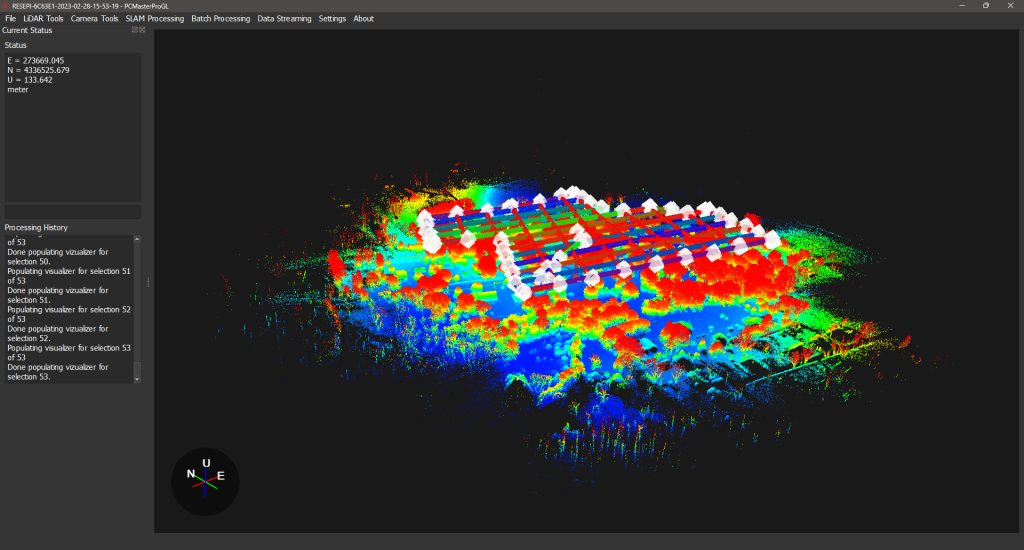Click the splitter handle beside the left panel
This screenshot has width=1024, height=550.
(148, 282)
